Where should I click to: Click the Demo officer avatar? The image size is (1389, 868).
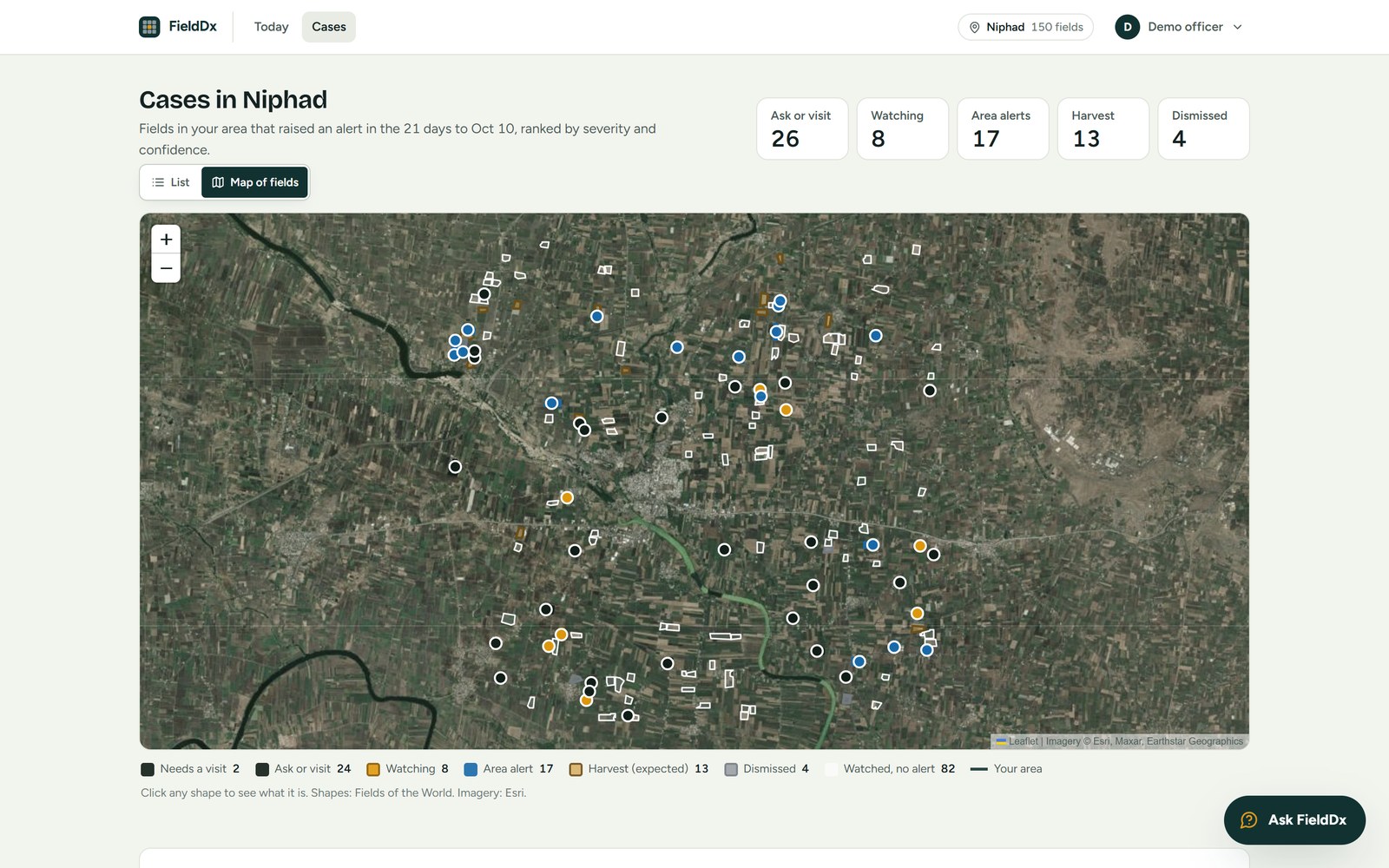click(1127, 27)
